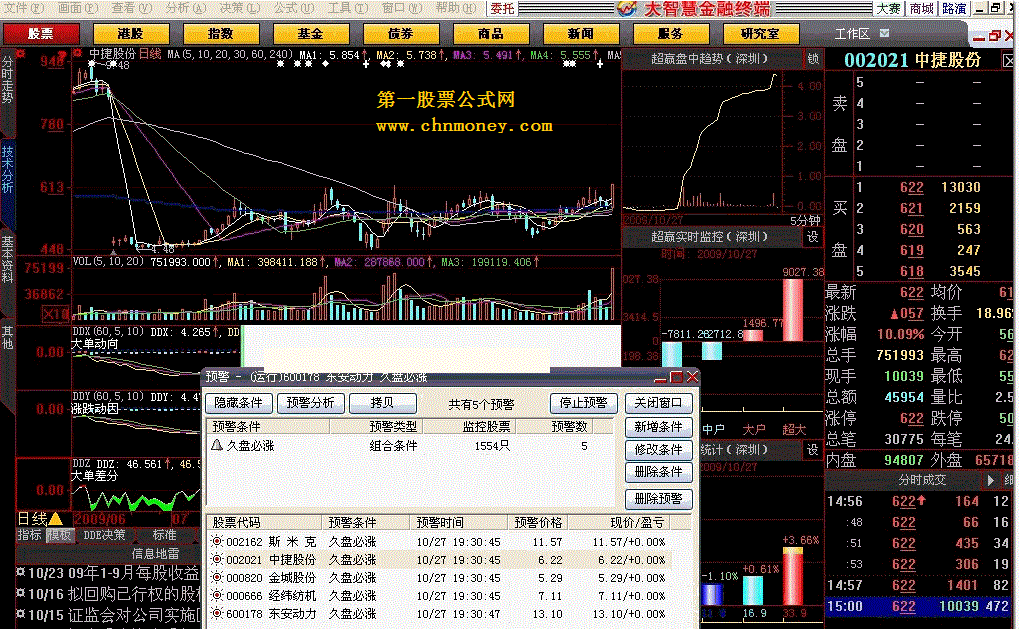The width and height of the screenshot is (1020, 629).
Task: Click the 设 settings button for 超赢实时监控
Action: [x=813, y=237]
